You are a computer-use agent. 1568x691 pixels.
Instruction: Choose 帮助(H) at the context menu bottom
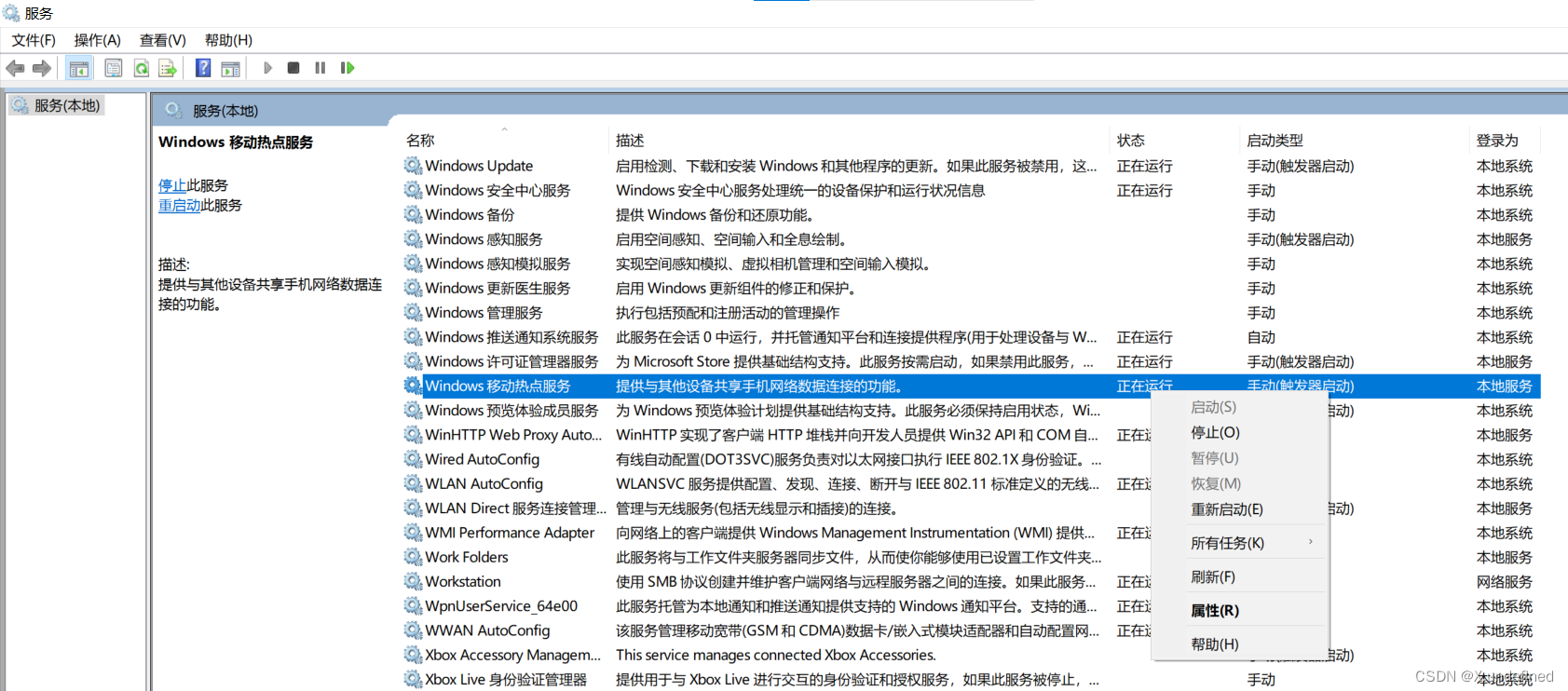click(x=1215, y=644)
